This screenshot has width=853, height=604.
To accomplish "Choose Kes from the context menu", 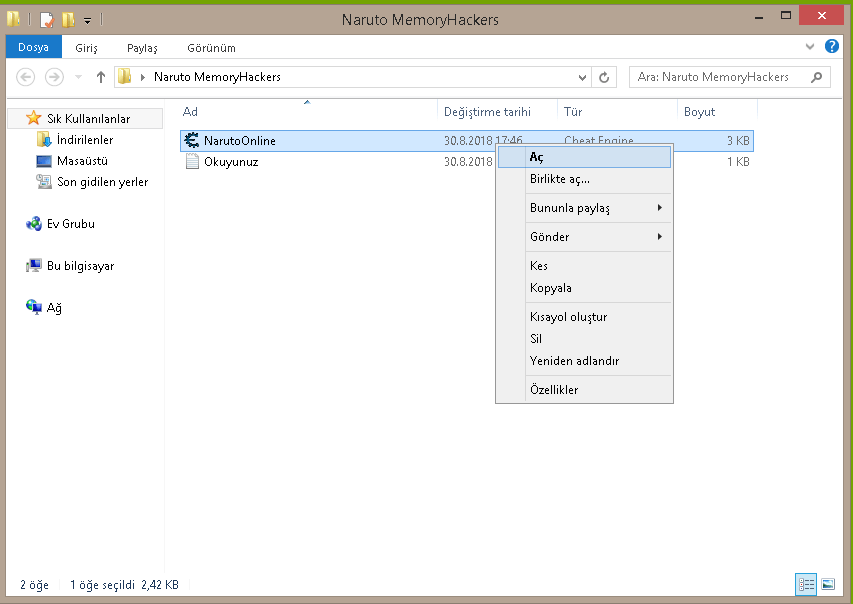I will (584, 266).
